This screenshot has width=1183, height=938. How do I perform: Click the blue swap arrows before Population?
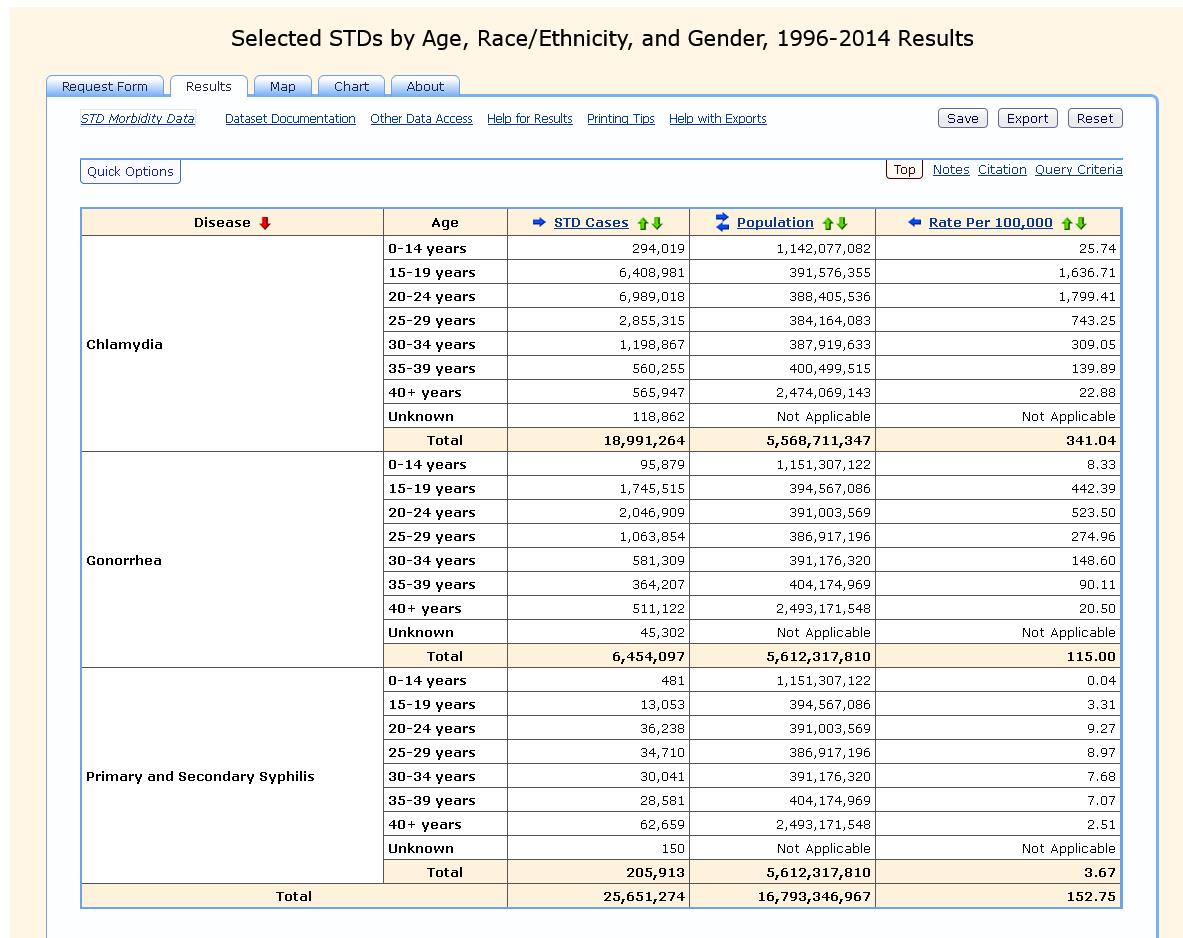point(723,223)
